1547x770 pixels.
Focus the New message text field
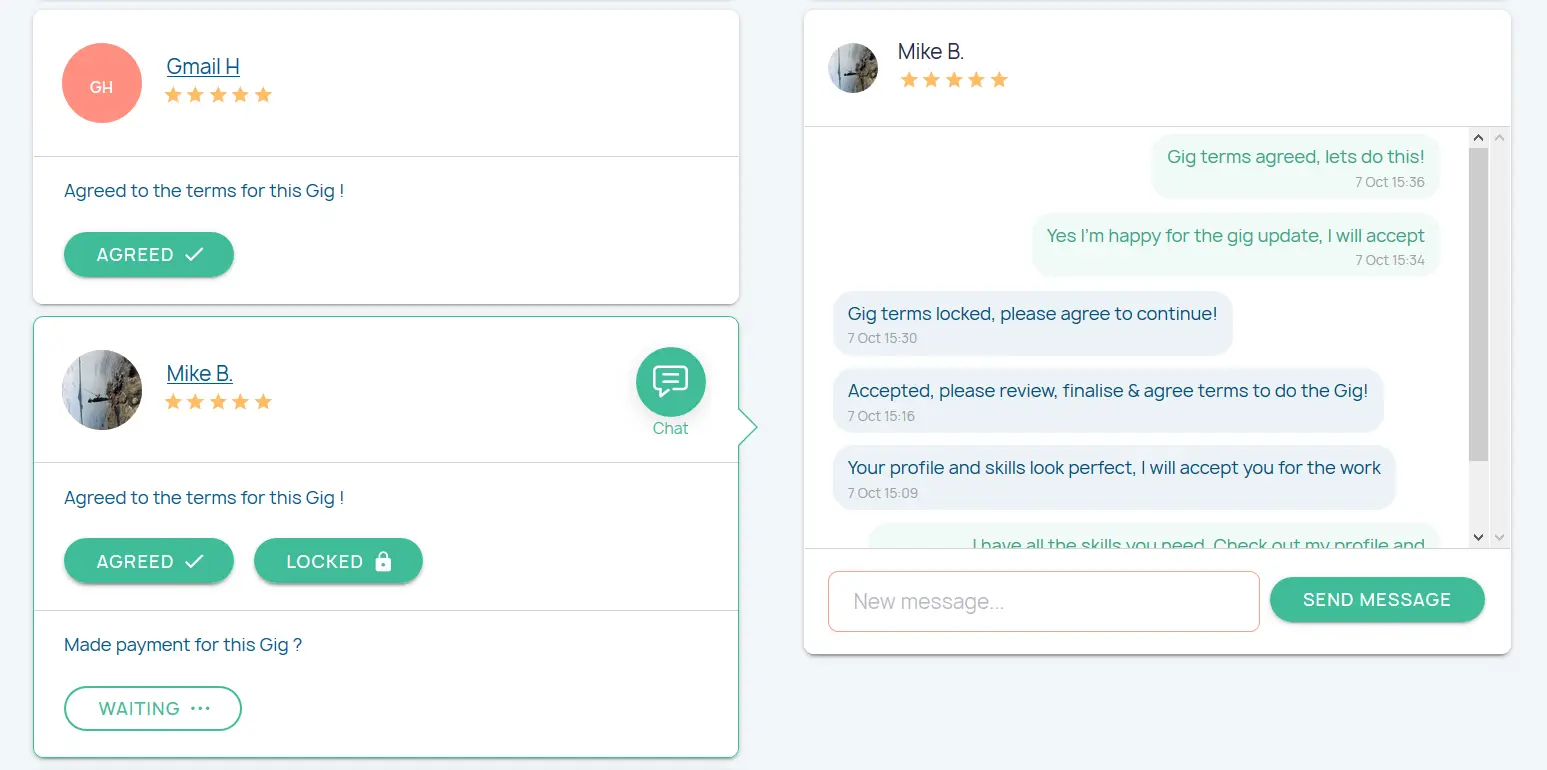pyautogui.click(x=1042, y=601)
